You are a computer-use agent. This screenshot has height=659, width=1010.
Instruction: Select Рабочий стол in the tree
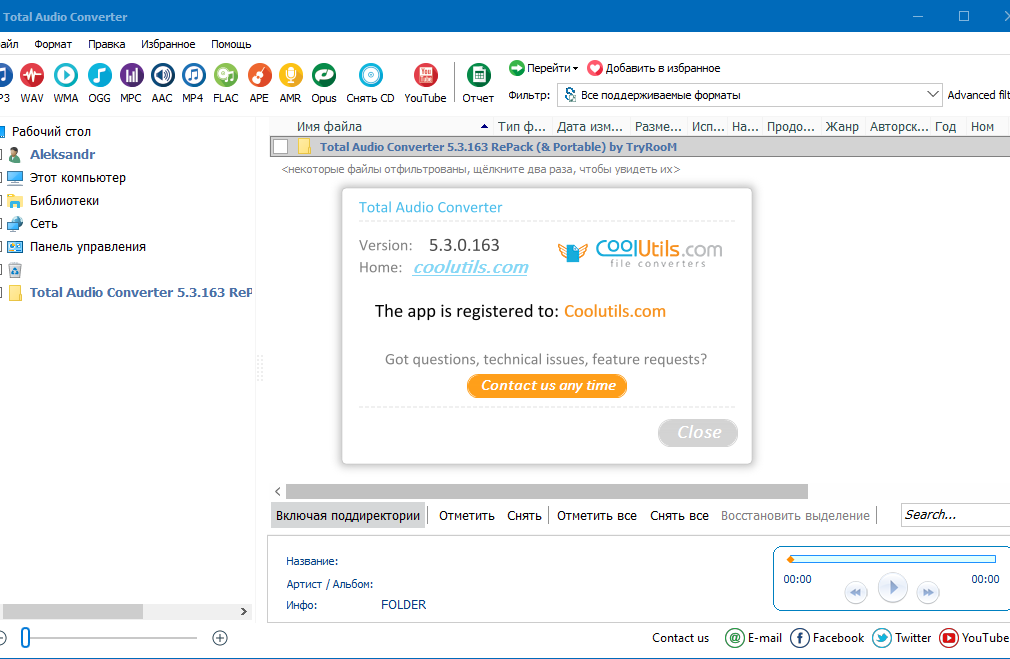pos(52,131)
